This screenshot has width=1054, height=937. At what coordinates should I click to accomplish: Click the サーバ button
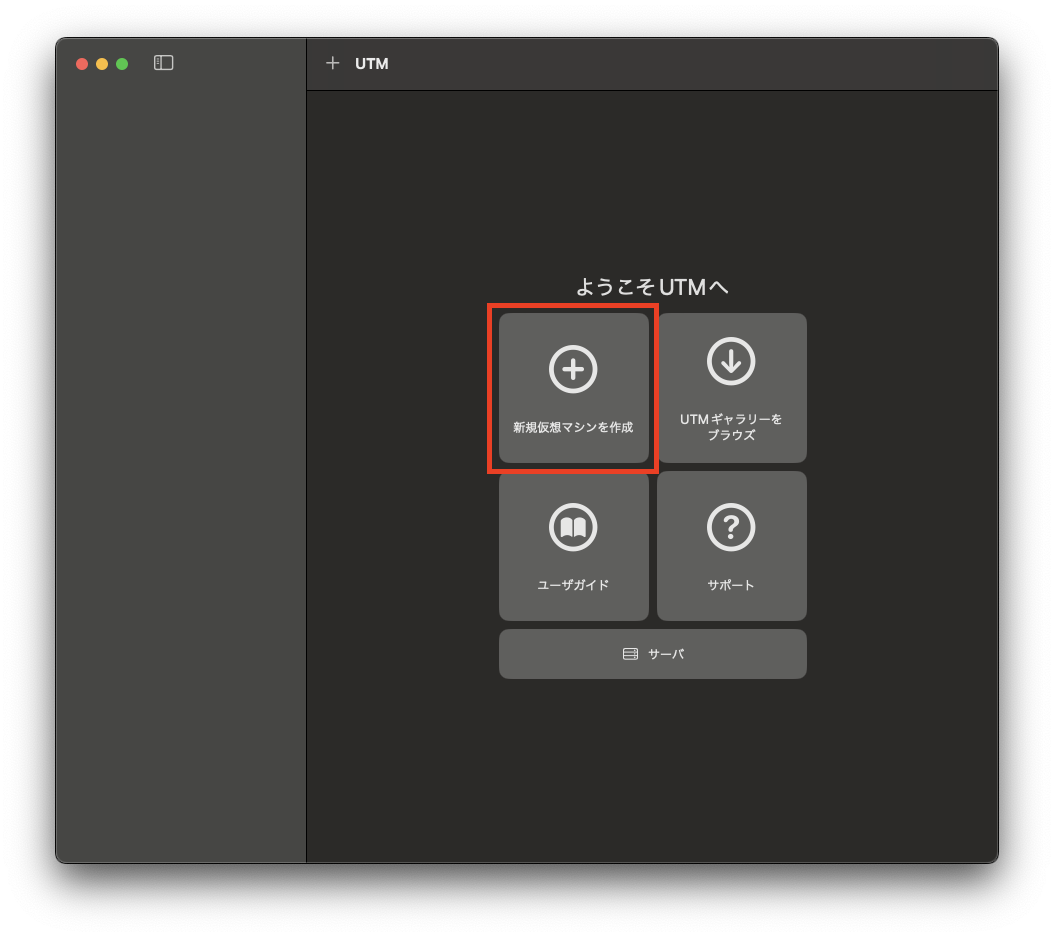click(653, 654)
